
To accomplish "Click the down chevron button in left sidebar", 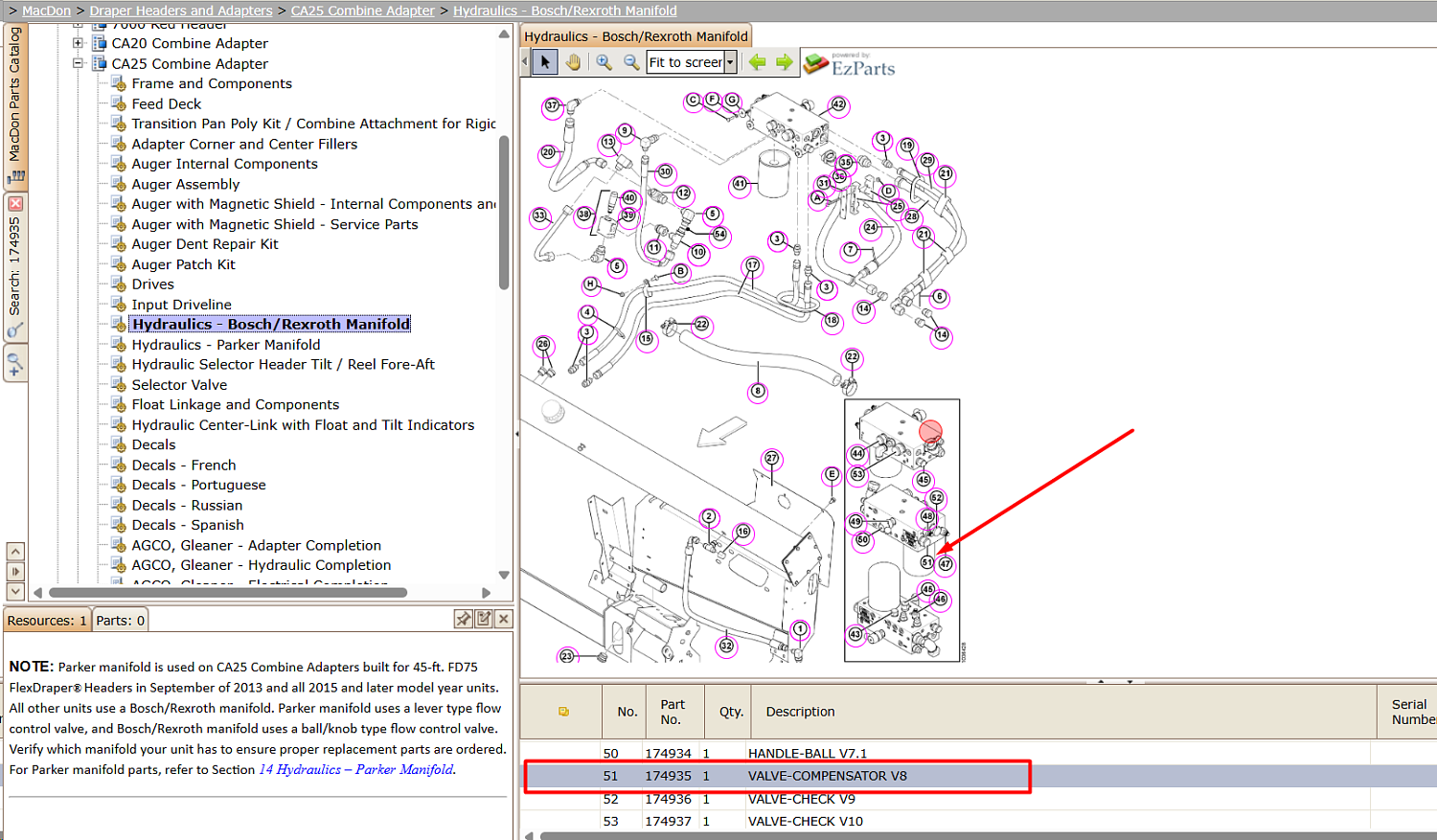I will (x=15, y=592).
